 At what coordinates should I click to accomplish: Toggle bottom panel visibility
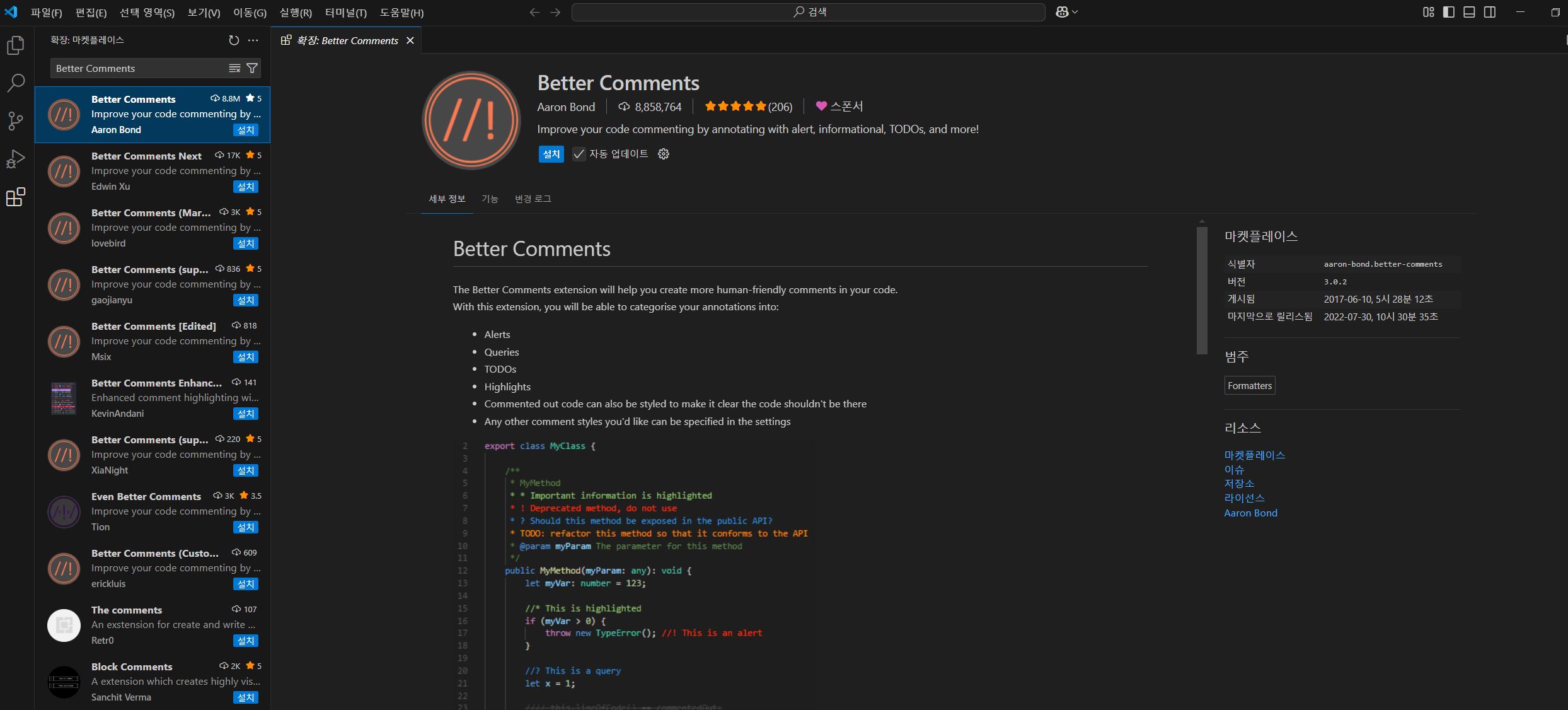click(1469, 12)
